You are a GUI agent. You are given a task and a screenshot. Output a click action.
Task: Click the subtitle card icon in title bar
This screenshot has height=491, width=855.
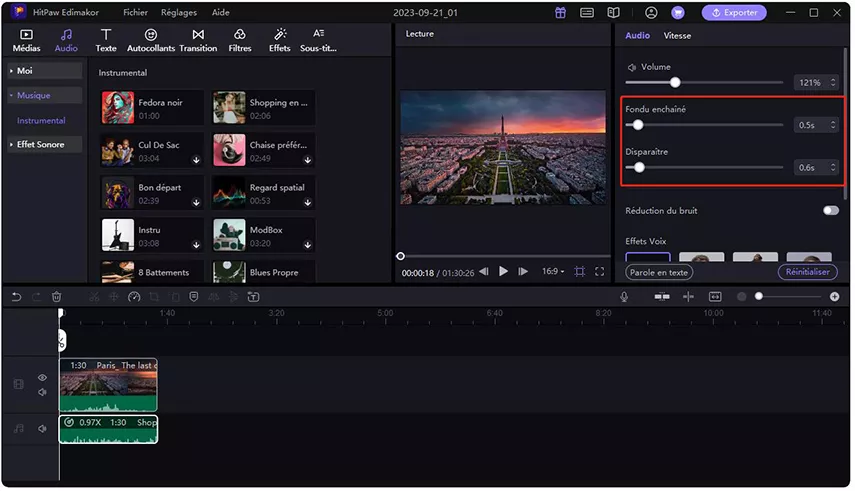click(587, 13)
